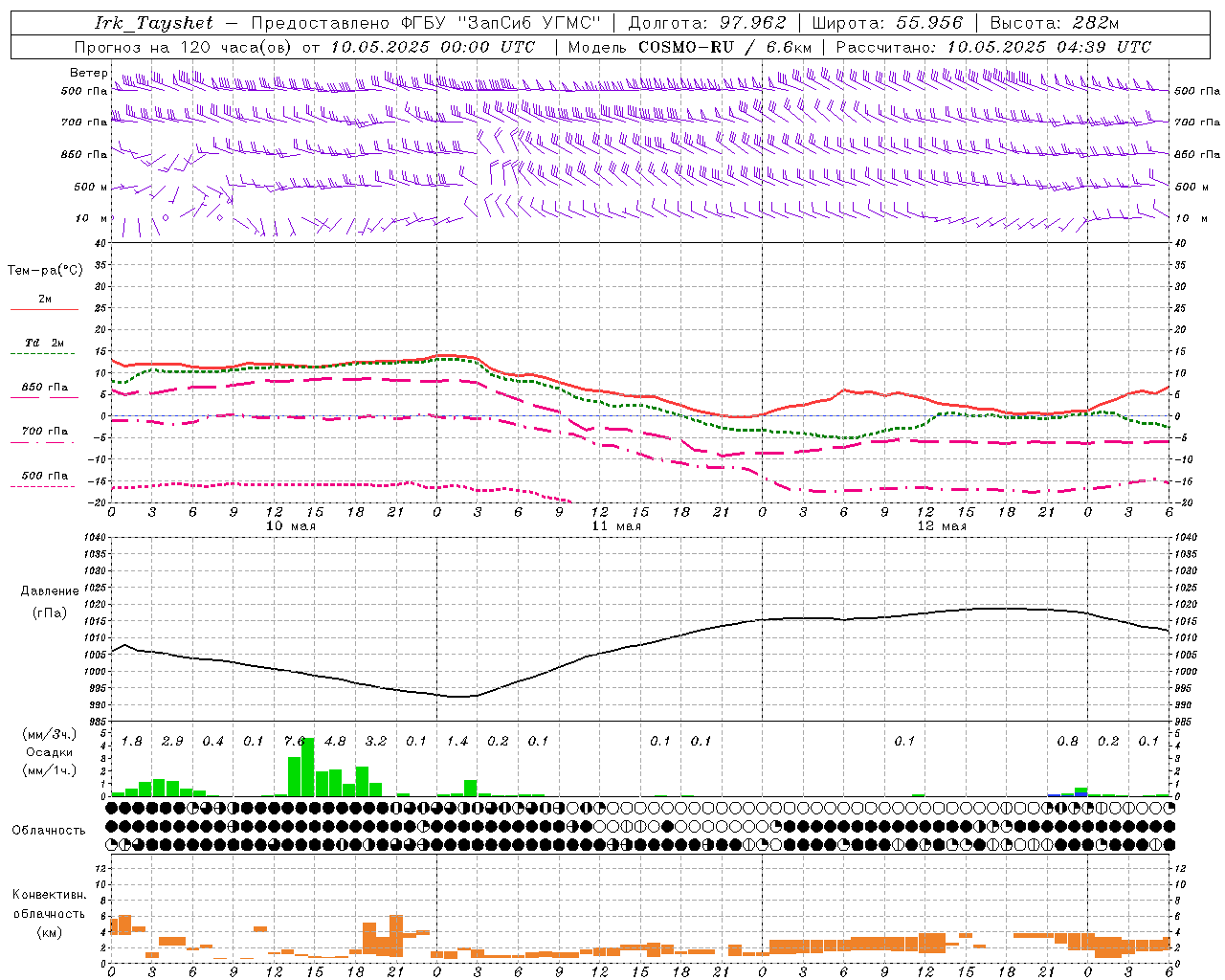Click the "Широта: 55.956" header field
The height and width of the screenshot is (980, 1225).
point(887,23)
